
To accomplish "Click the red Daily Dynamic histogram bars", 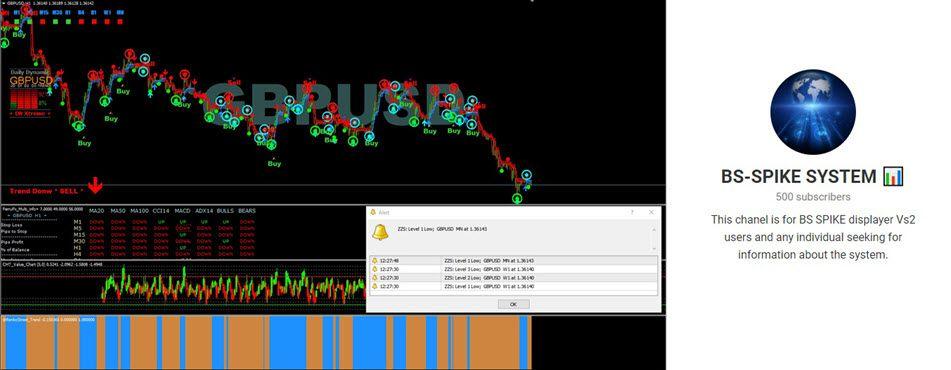I will [24, 99].
